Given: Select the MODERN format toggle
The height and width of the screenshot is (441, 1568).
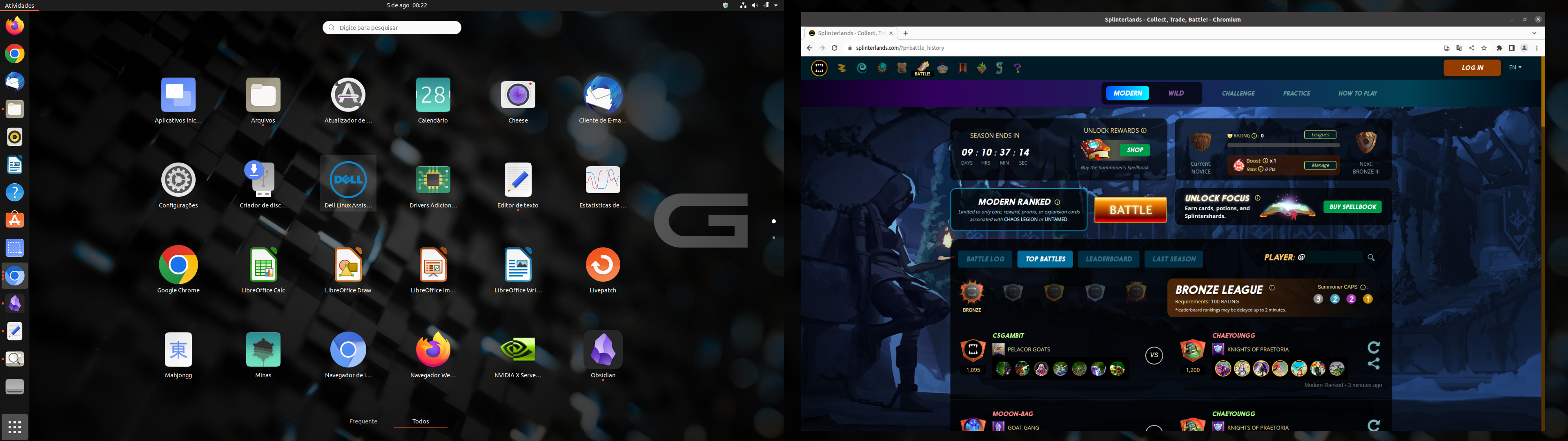Looking at the screenshot, I should click(1127, 93).
